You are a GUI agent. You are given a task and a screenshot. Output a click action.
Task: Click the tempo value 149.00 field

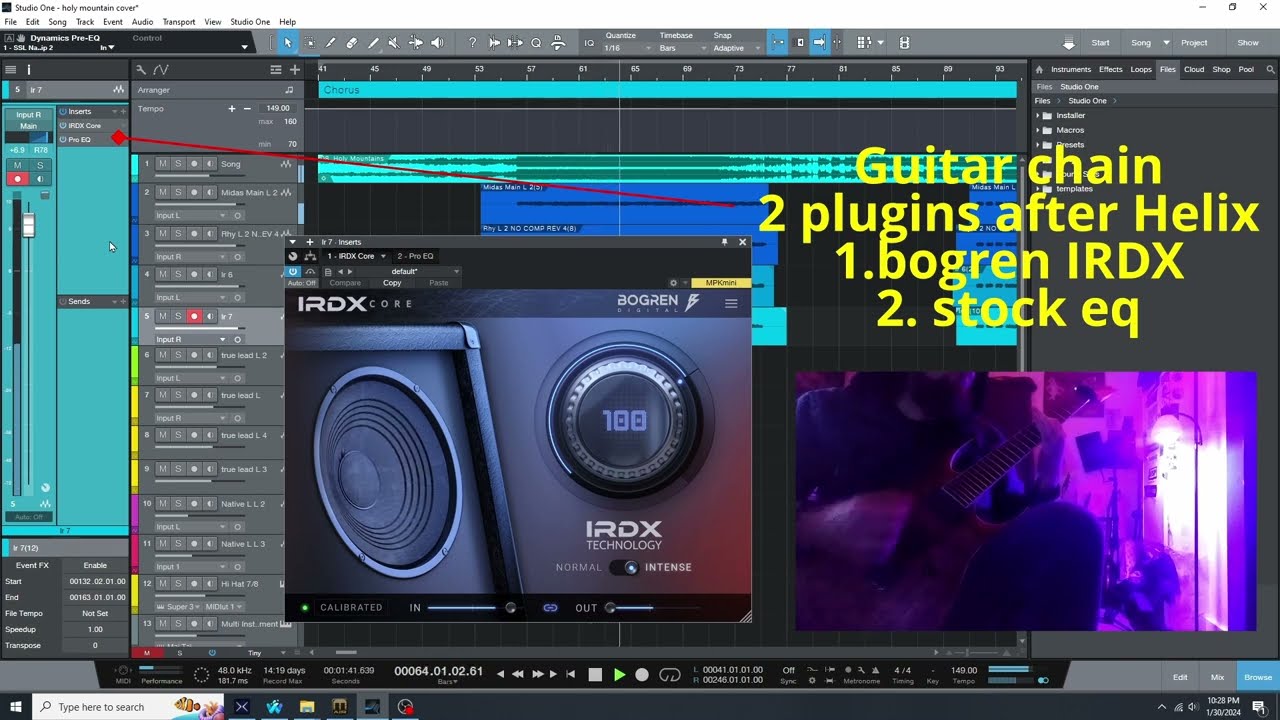click(277, 108)
